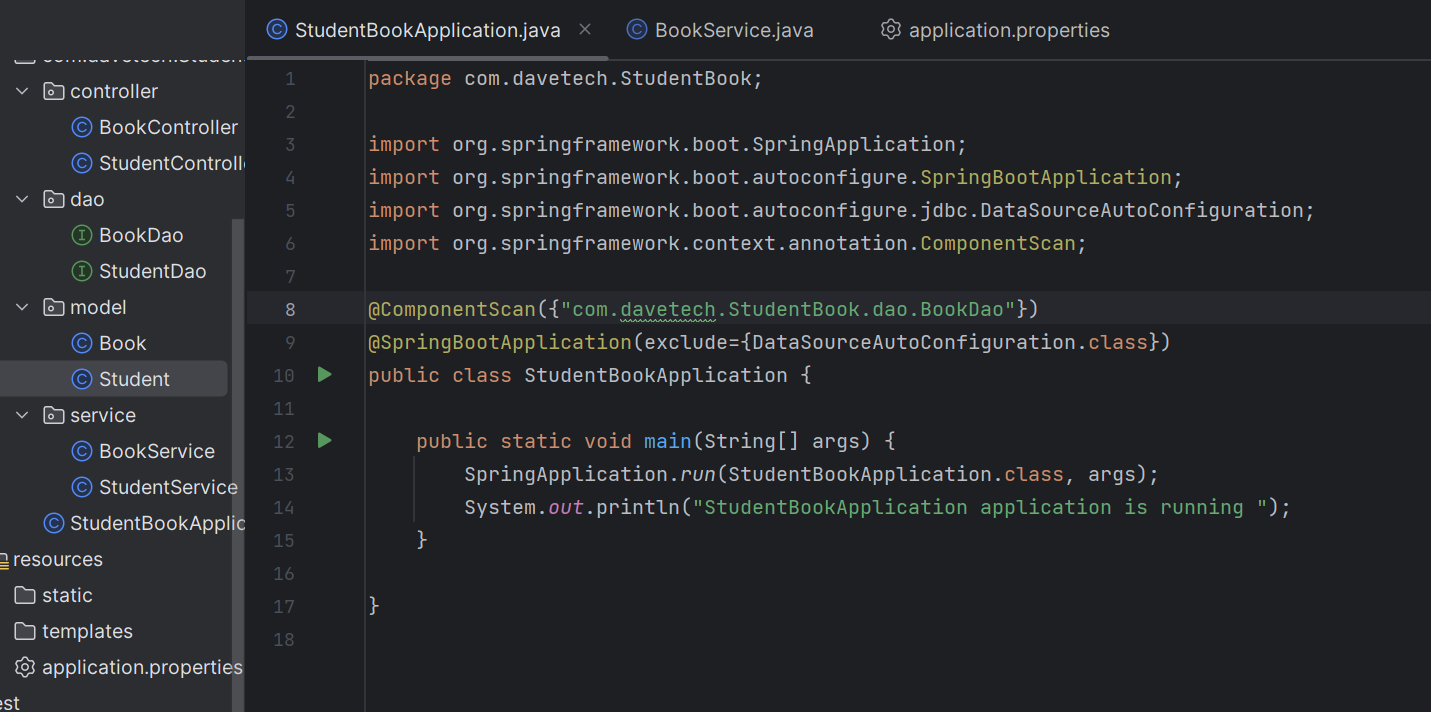
Task: Collapse the dao package chevron
Action: (x=22, y=199)
